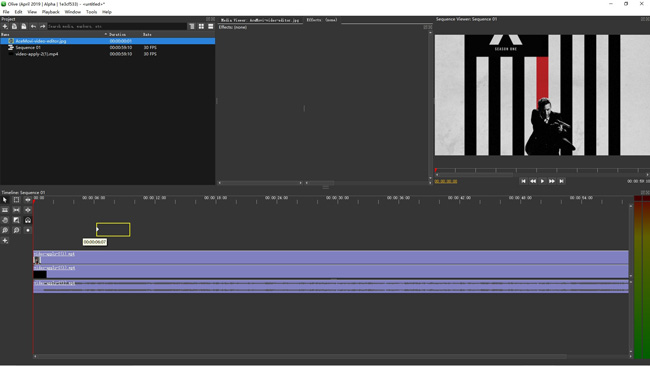Click the green audio level meter
The image size is (650, 366).
pyautogui.click(x=642, y=277)
